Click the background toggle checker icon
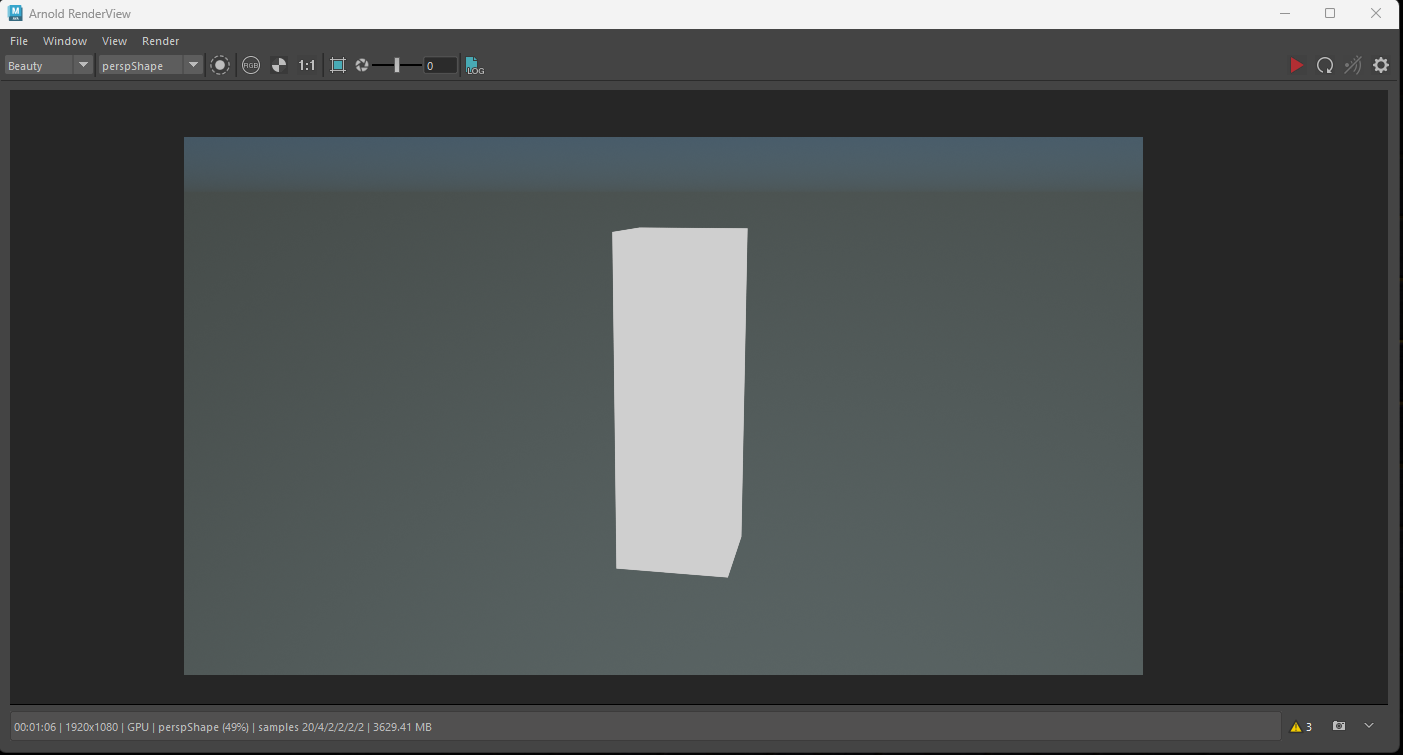This screenshot has height=755, width=1403. [x=278, y=64]
